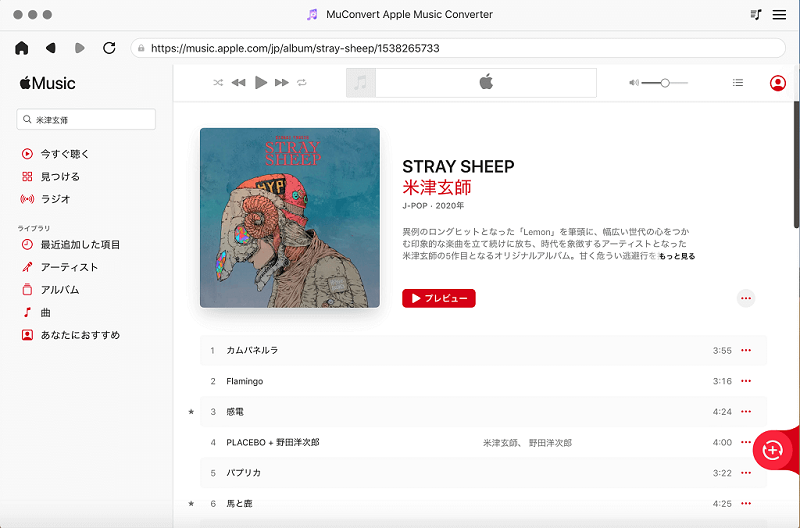
Task: Select track 3 感電
Action: (x=483, y=412)
